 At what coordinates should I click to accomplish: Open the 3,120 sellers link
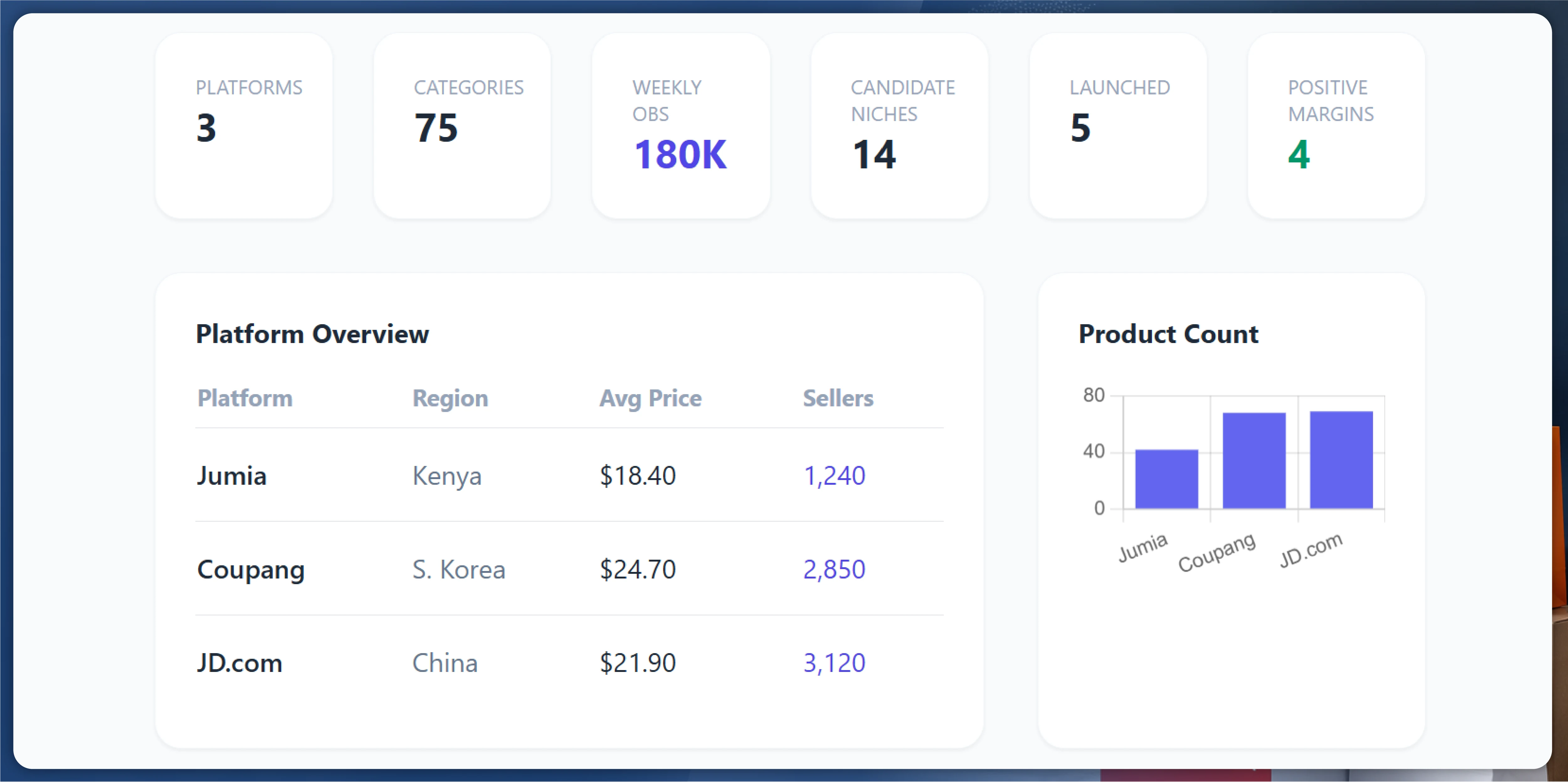pos(835,663)
